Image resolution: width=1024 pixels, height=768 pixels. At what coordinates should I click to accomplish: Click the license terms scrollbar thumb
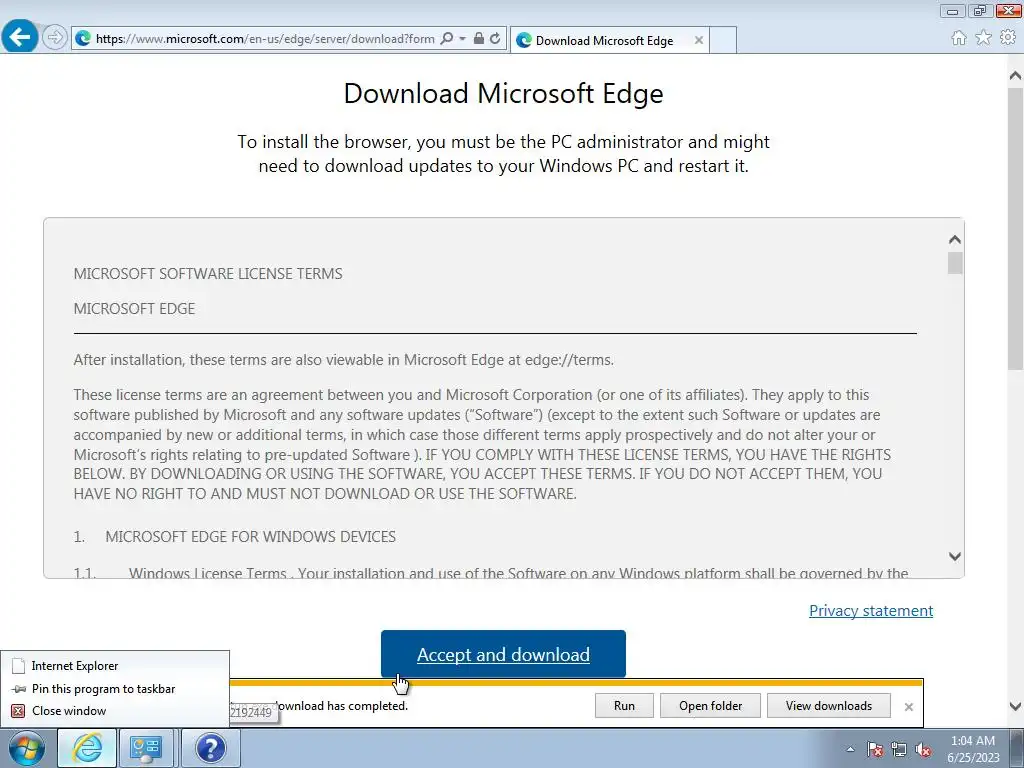[x=955, y=263]
